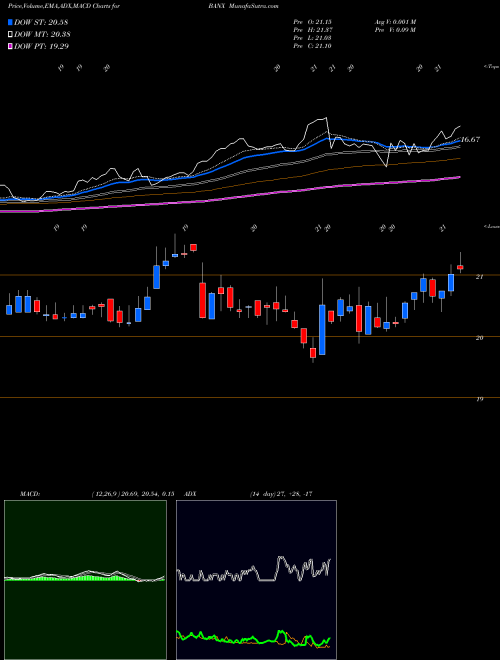Open the ADX indicator chart panel

point(256,580)
